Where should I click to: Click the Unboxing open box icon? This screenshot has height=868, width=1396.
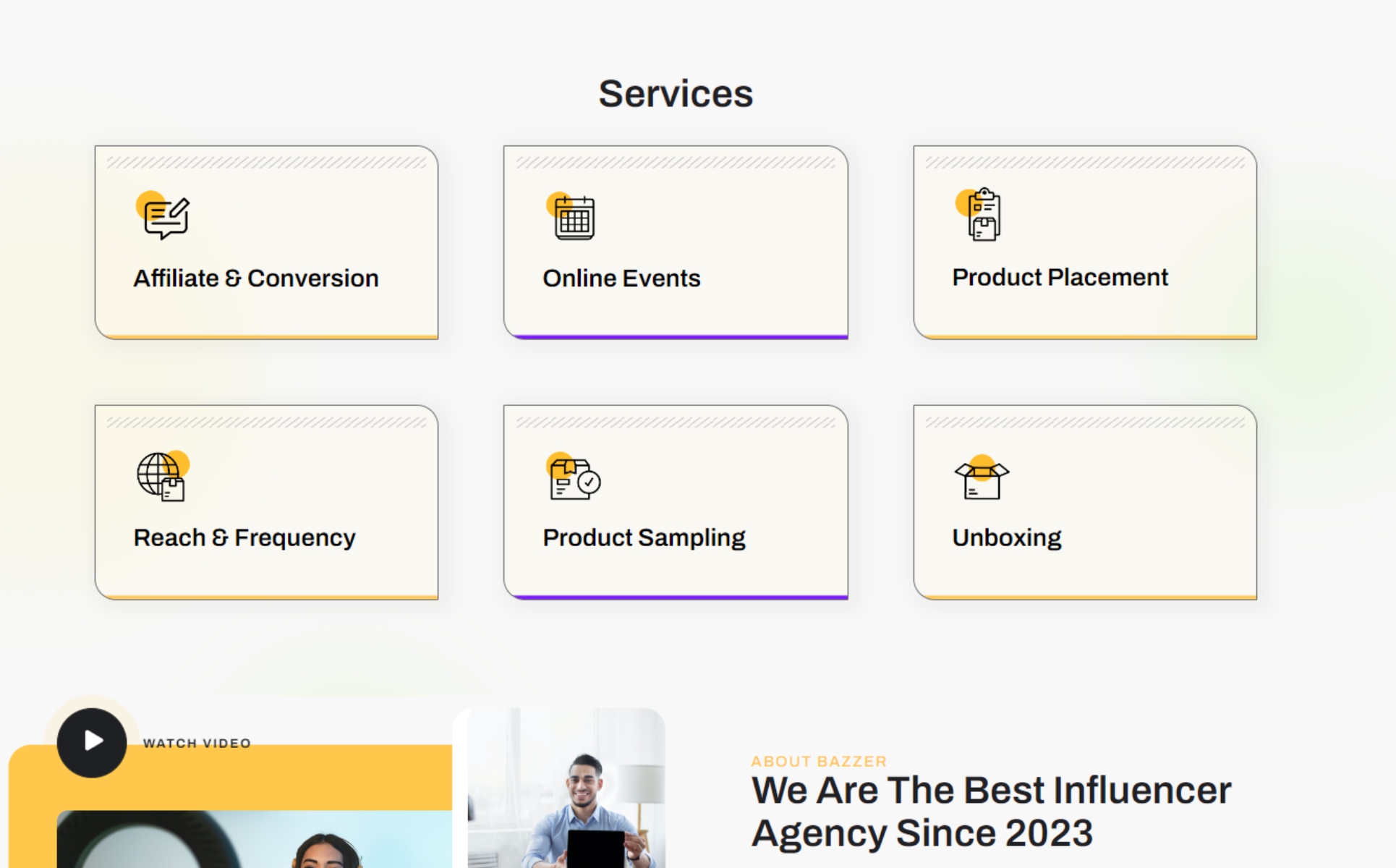click(x=982, y=480)
